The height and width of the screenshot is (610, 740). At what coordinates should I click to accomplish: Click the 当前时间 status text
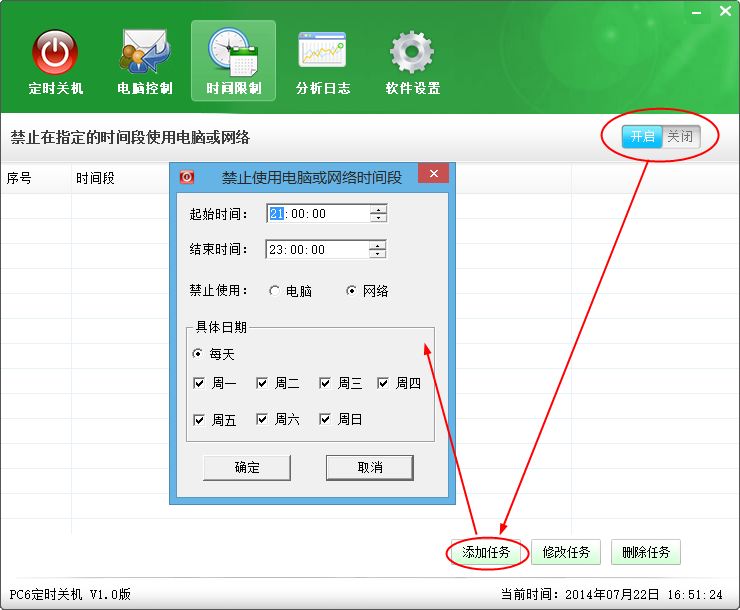coord(611,594)
